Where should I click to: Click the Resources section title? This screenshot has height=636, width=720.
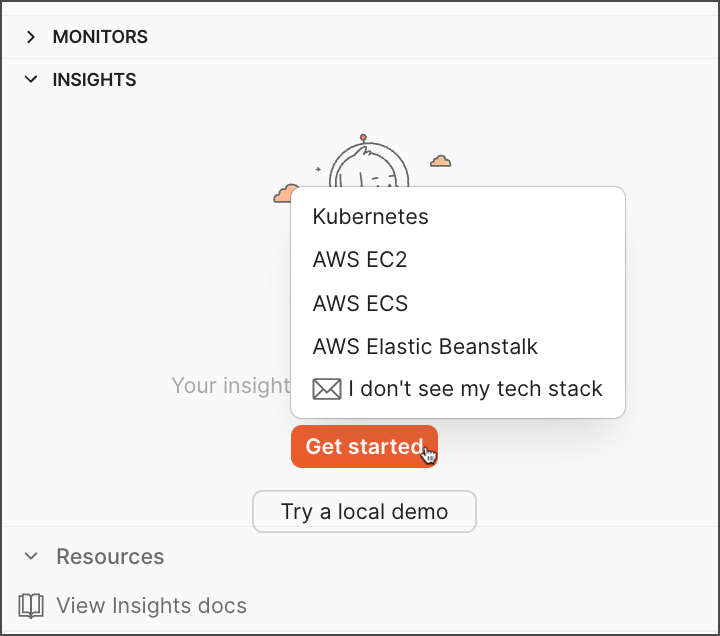tap(110, 557)
